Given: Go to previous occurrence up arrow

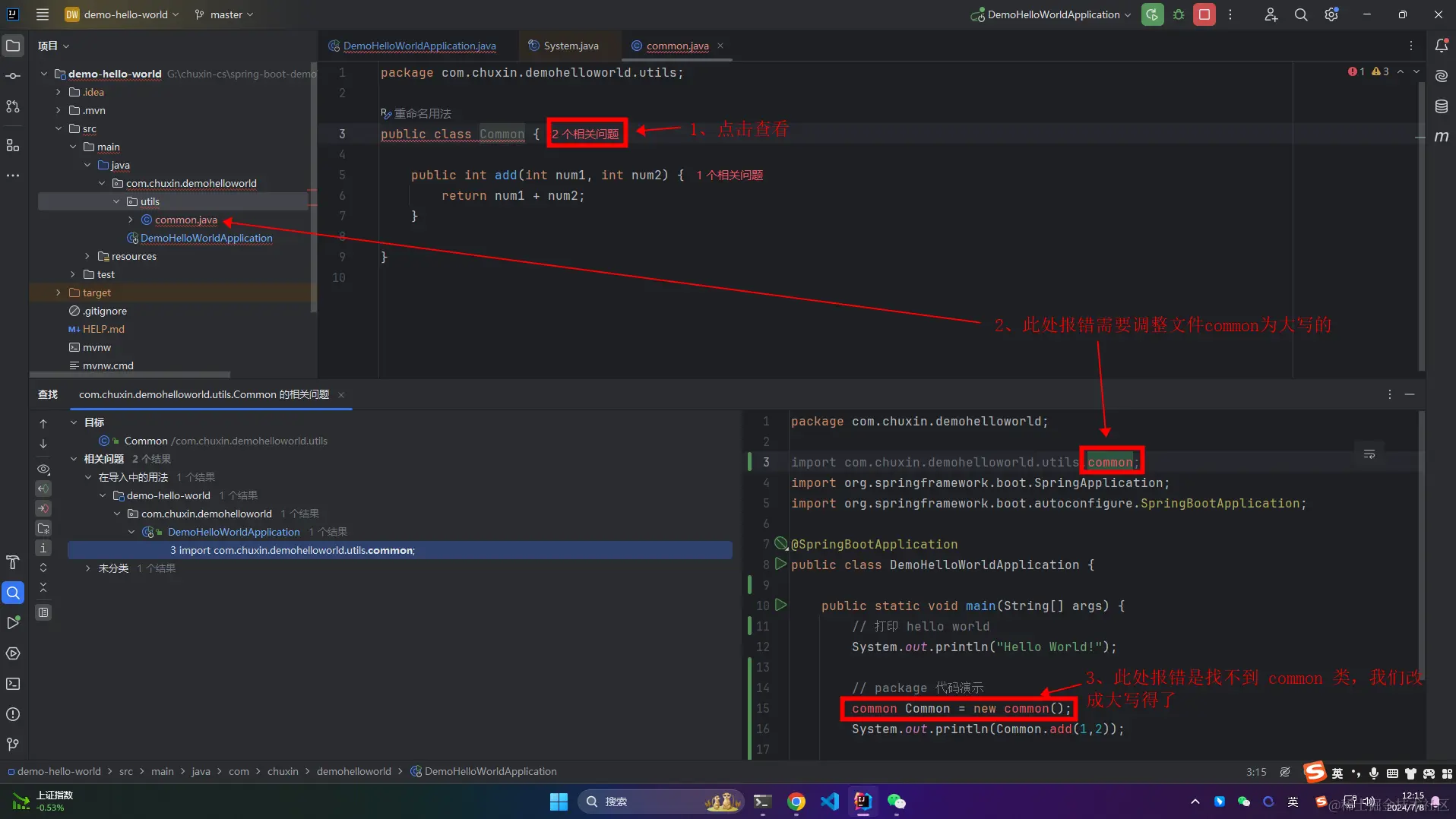Looking at the screenshot, I should [x=43, y=423].
